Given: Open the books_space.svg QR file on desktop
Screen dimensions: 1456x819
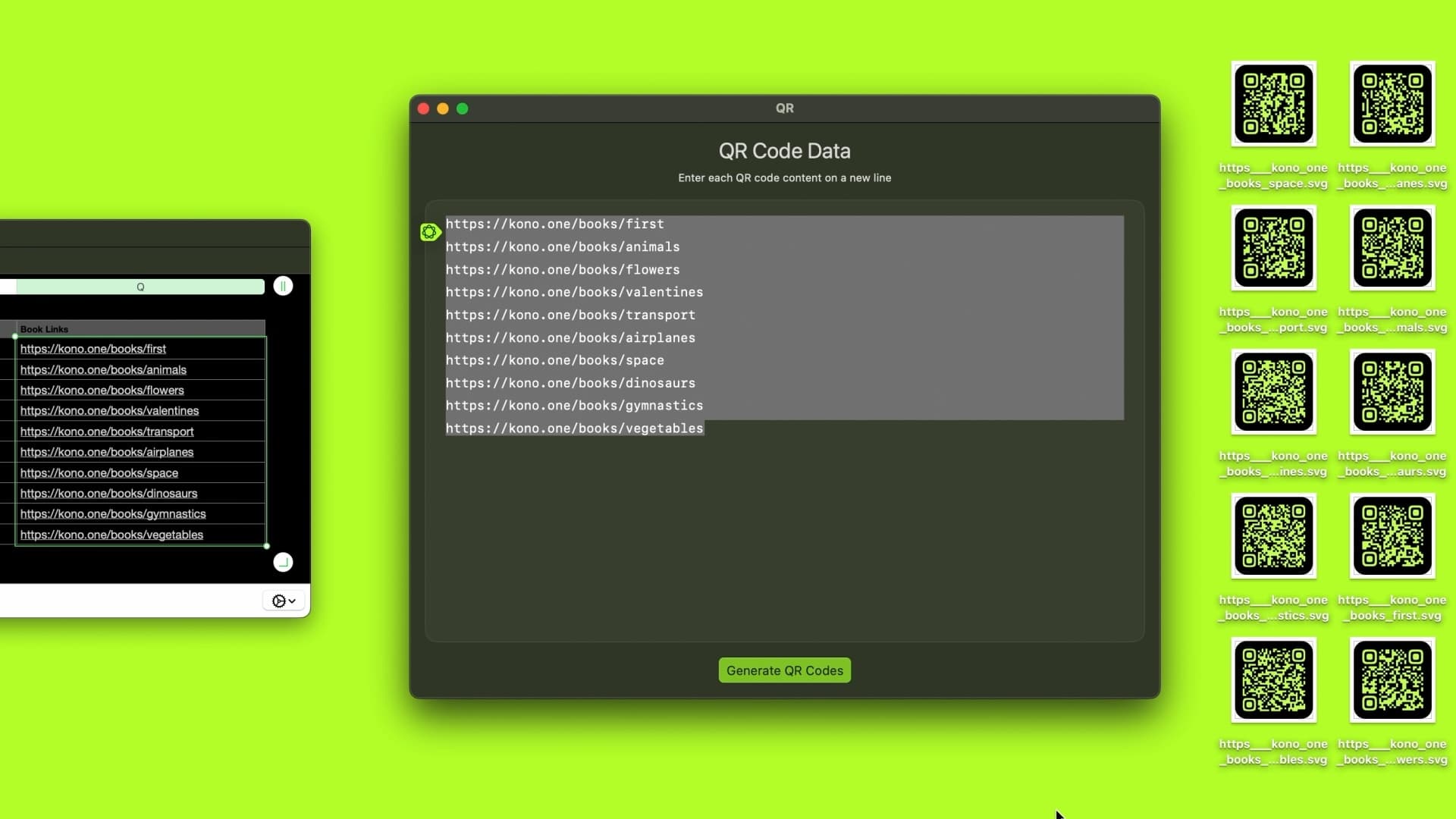Looking at the screenshot, I should click(1274, 104).
